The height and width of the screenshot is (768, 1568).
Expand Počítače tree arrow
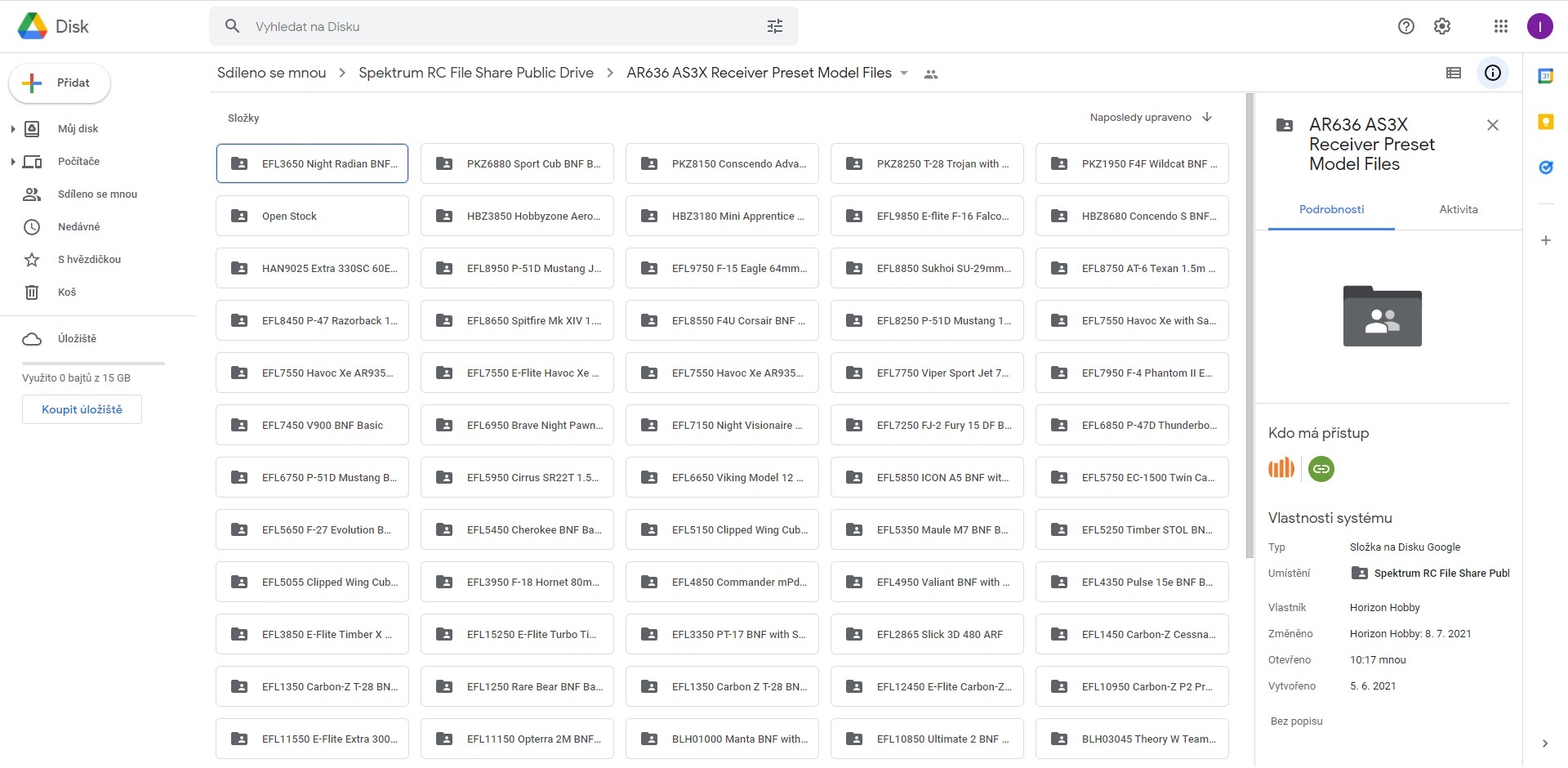(13, 162)
